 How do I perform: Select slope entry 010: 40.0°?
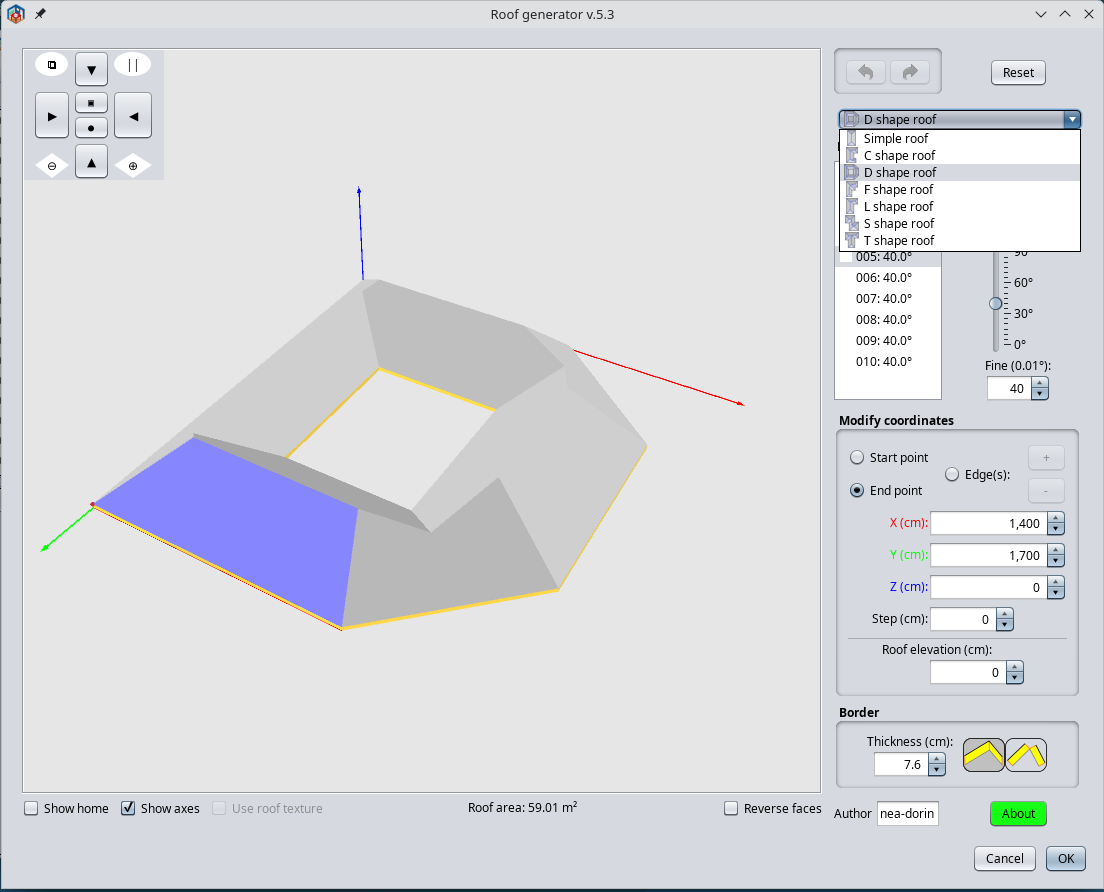(888, 361)
